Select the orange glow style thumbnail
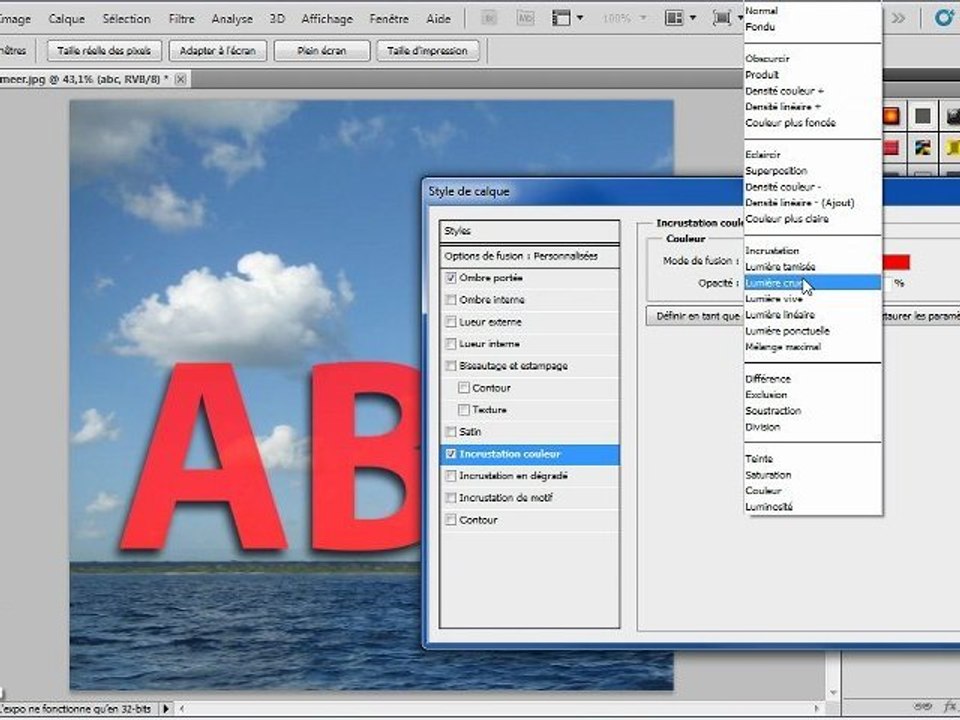The width and height of the screenshot is (960, 720). coord(891,116)
